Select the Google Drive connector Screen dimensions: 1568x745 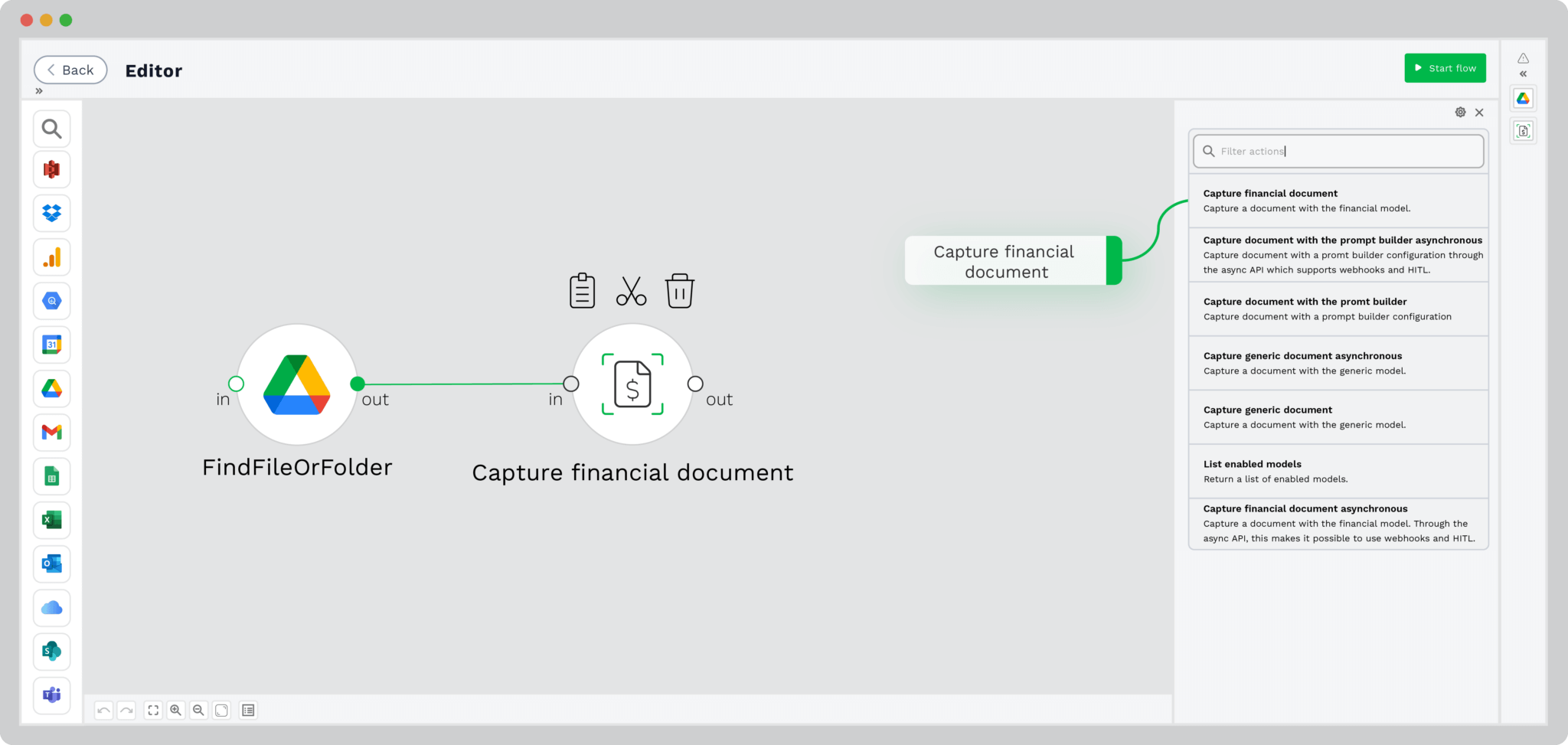[51, 388]
